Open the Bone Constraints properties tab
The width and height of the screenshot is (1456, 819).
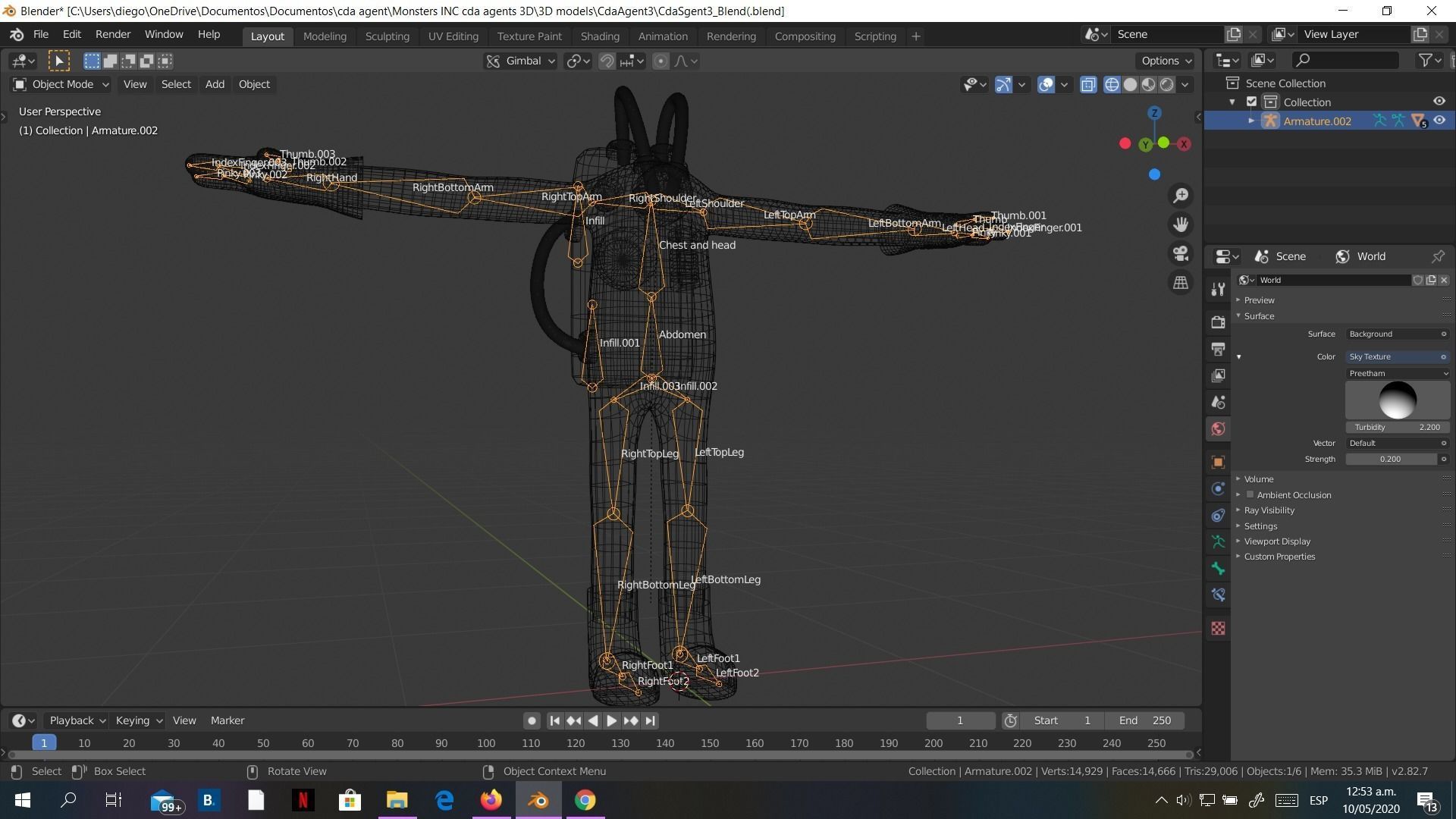[1218, 595]
